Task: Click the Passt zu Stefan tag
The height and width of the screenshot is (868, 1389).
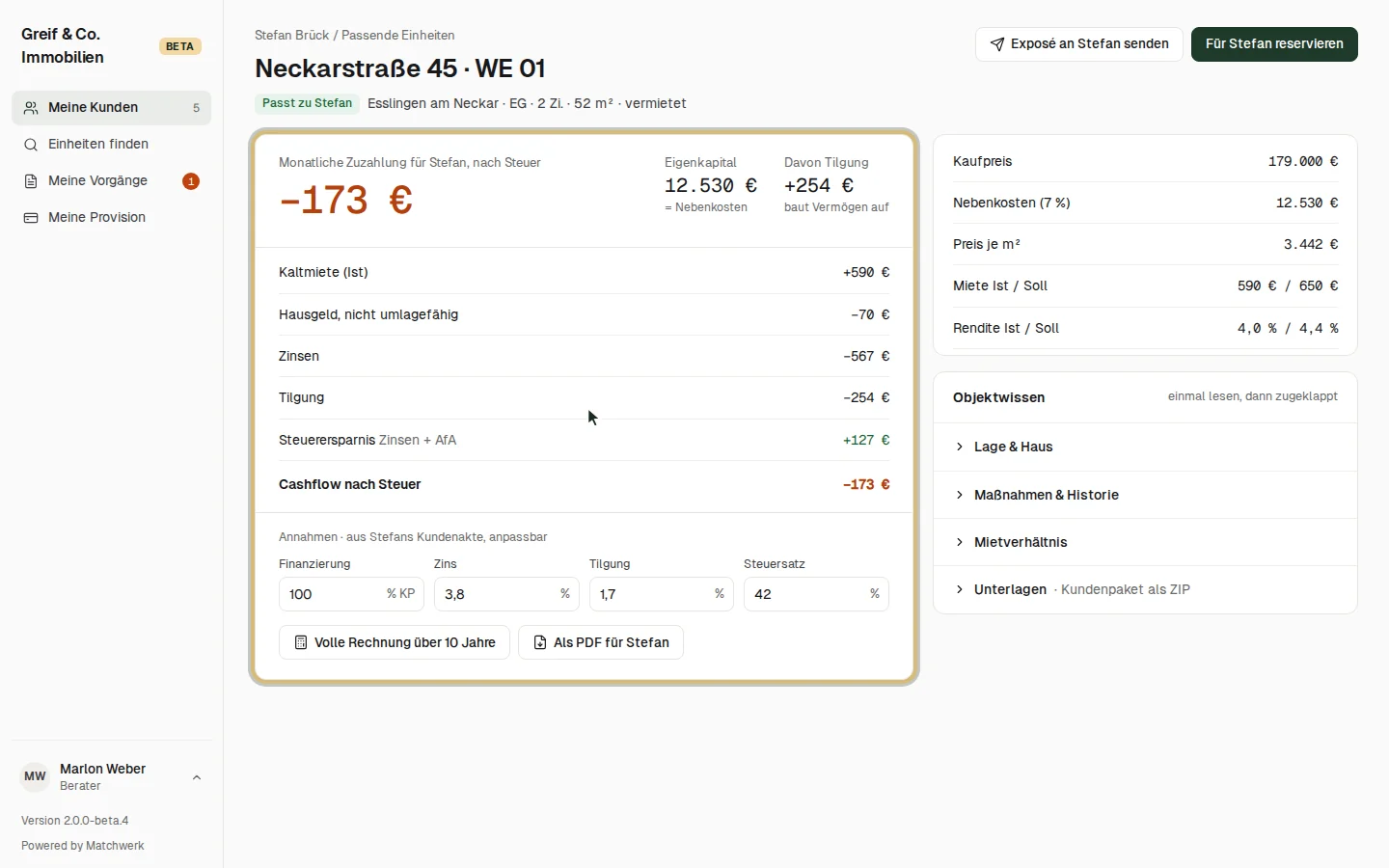Action: 307,103
